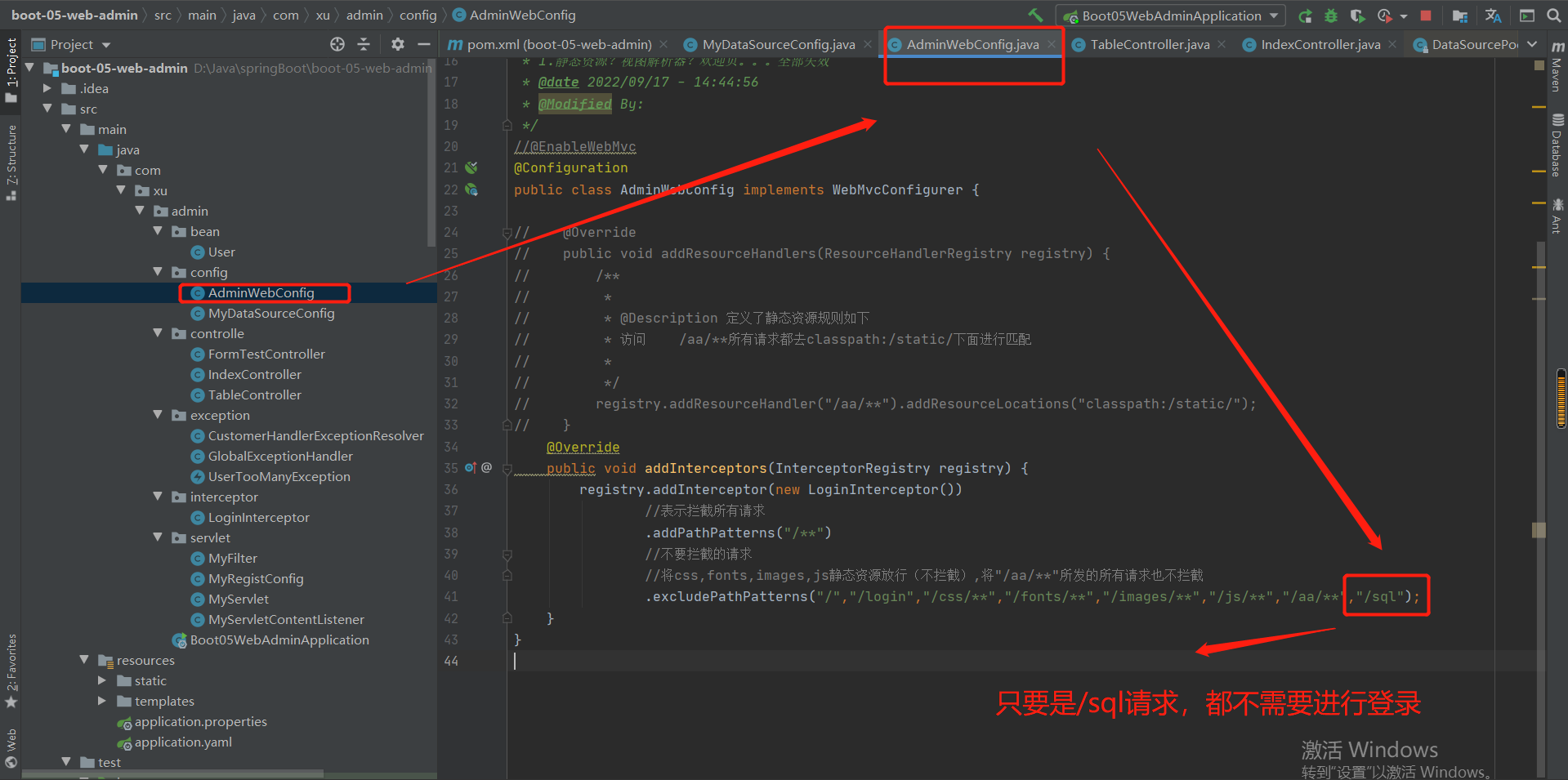Close the TableController.java tab

coord(1222,44)
